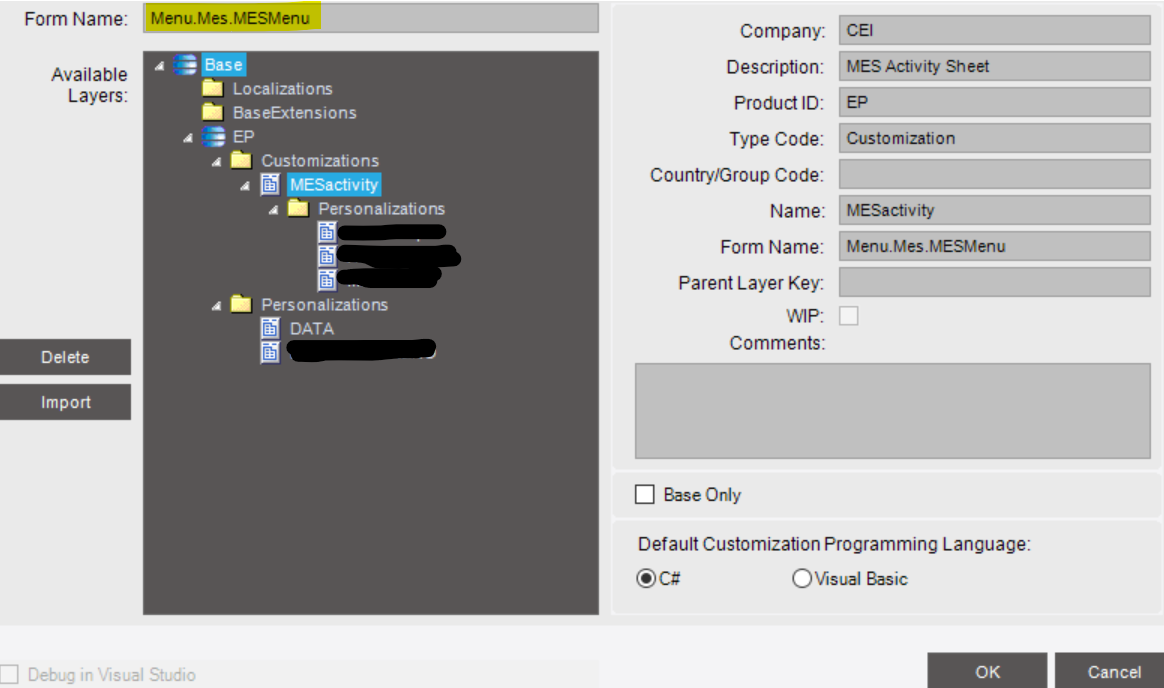Select the Base layer in tree
Image resolution: width=1164 pixels, height=688 pixels.
[x=223, y=65]
